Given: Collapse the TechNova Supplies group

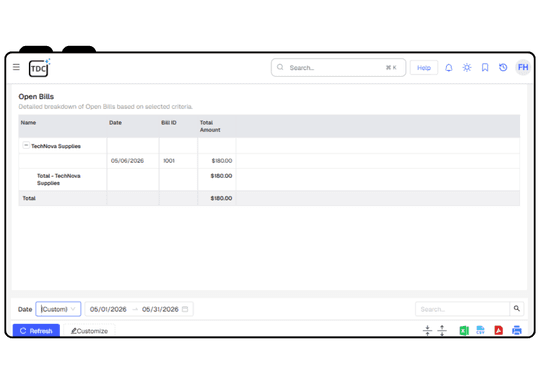Looking at the screenshot, I should coord(26,145).
